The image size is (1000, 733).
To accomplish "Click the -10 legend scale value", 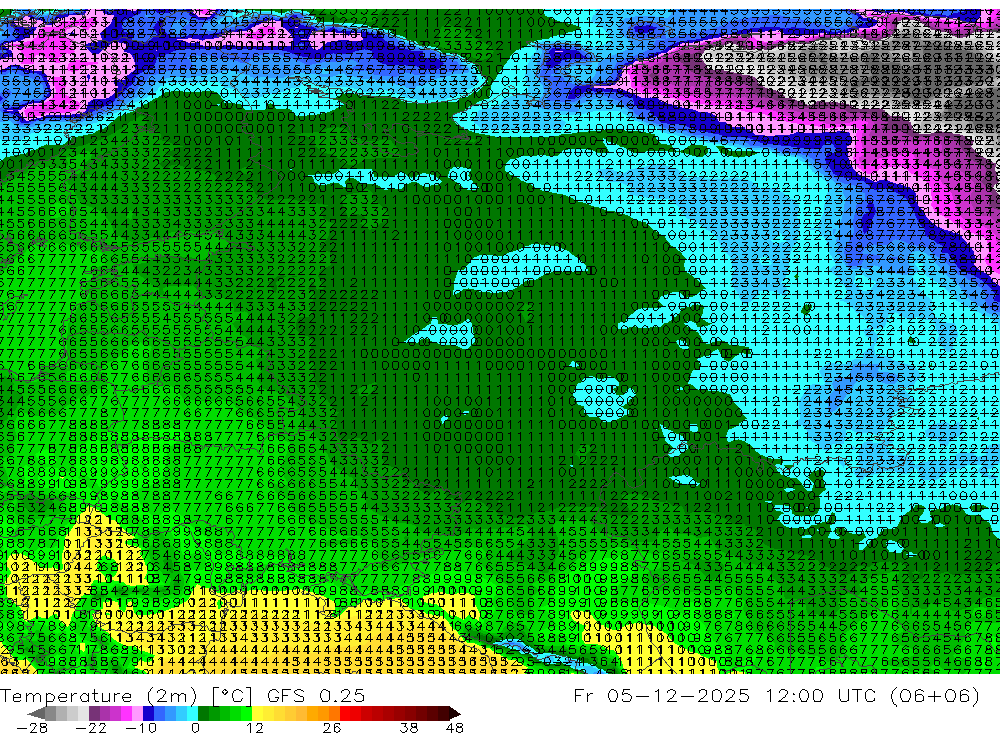I will click(x=141, y=727).
